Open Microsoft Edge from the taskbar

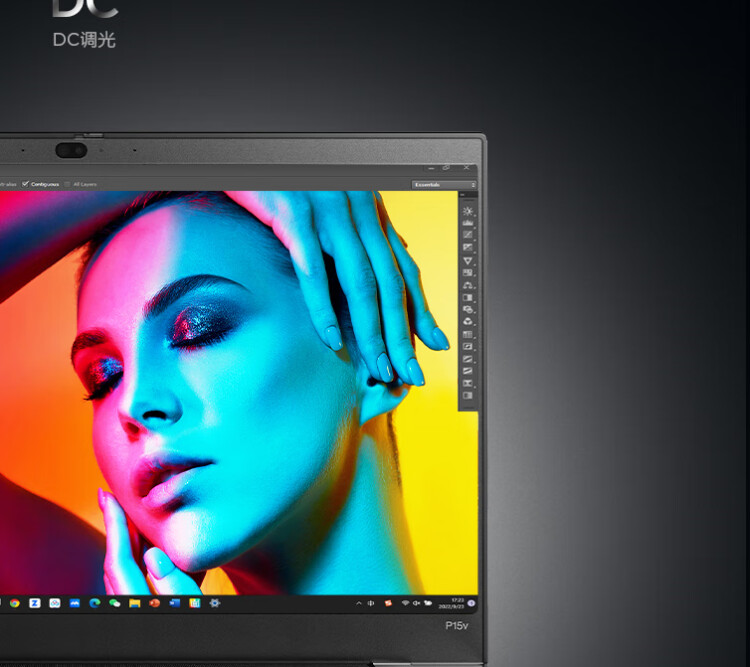(95, 603)
